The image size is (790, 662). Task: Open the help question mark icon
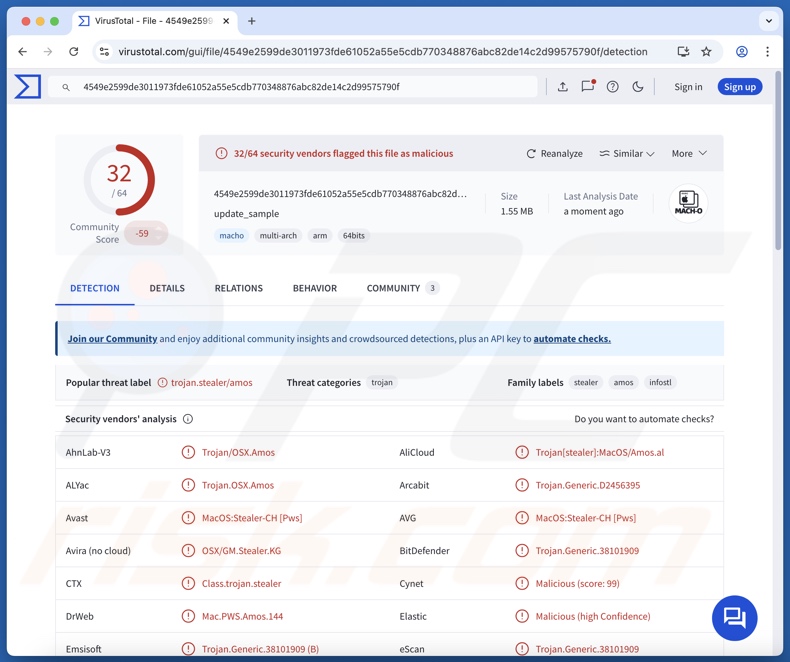[613, 87]
